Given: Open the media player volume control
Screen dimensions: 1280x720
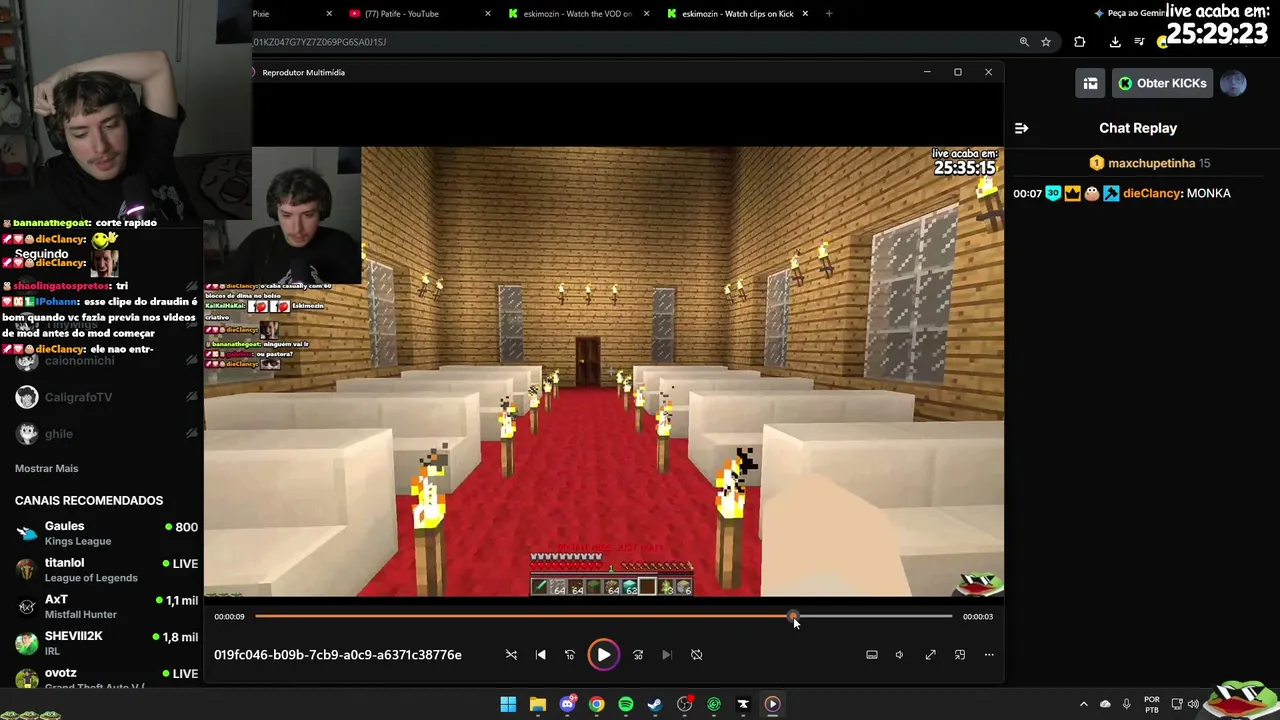Looking at the screenshot, I should (900, 655).
